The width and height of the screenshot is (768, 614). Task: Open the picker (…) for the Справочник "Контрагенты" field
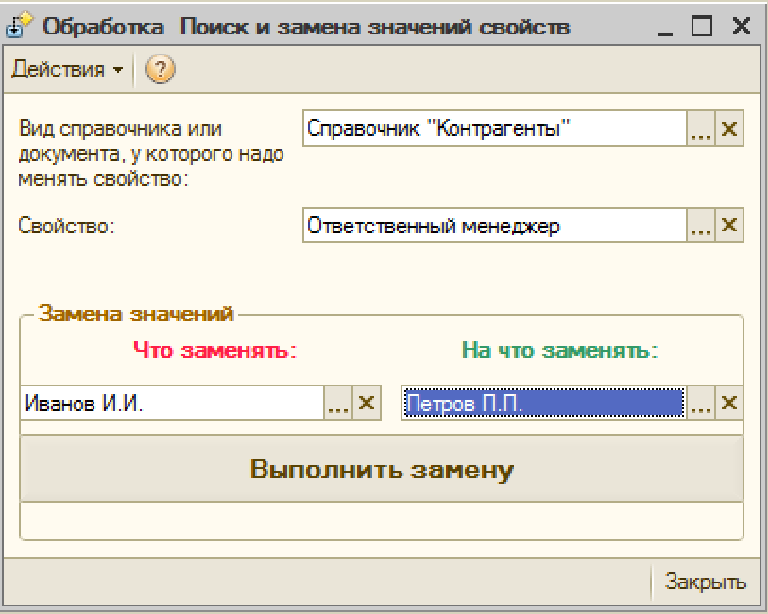[701, 128]
